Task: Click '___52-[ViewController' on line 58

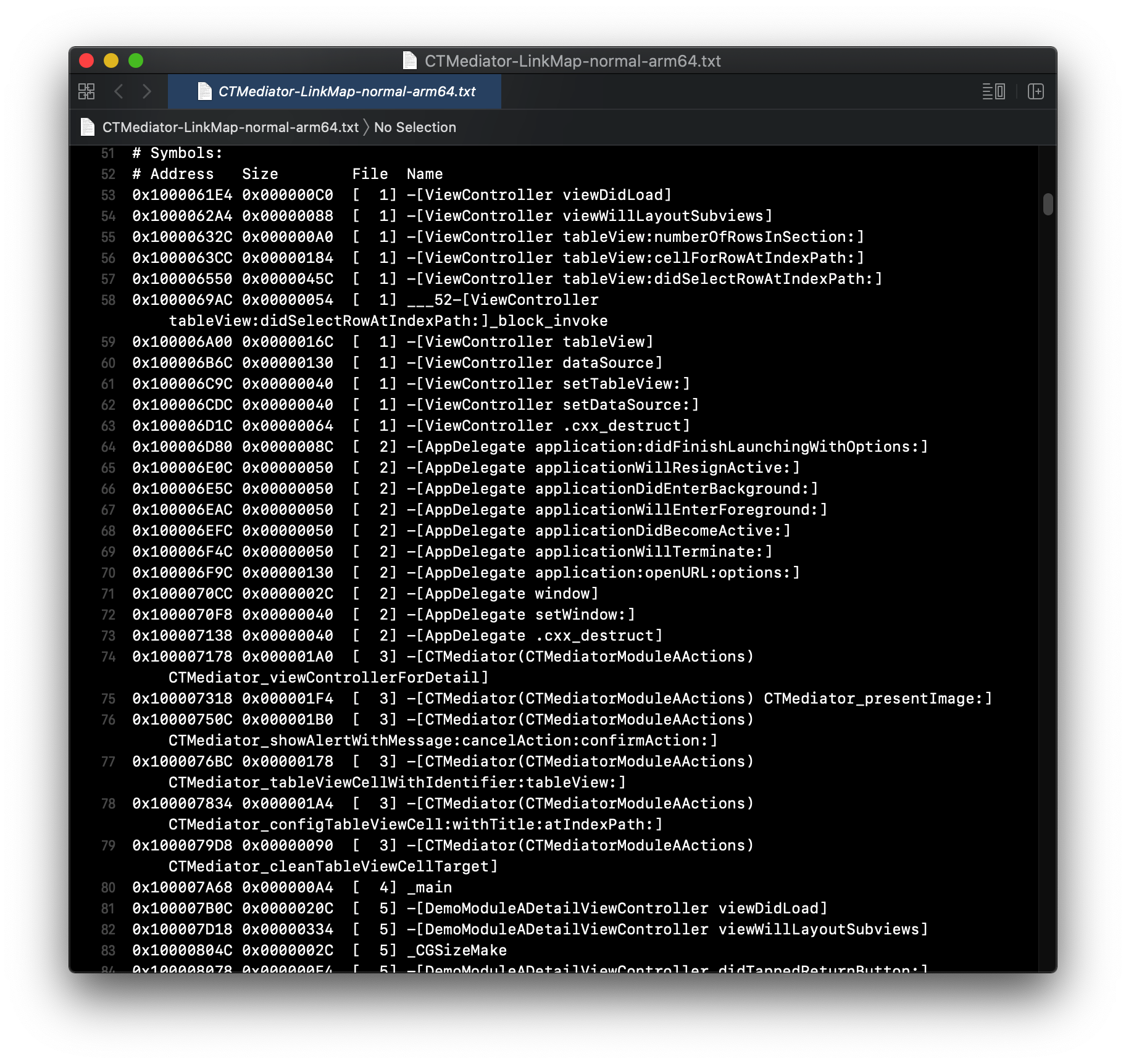Action: tap(503, 300)
